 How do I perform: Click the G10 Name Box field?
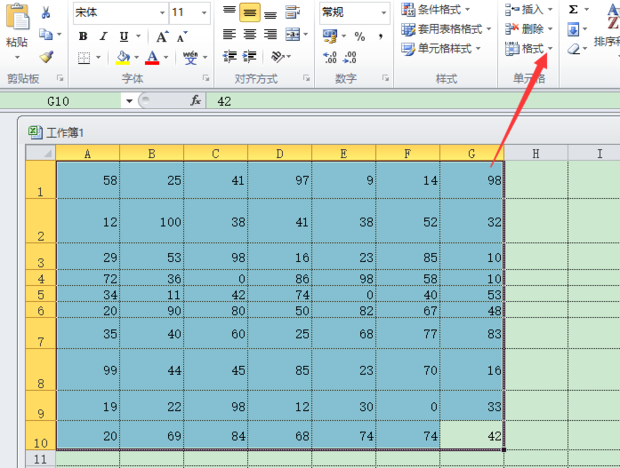[x=61, y=102]
